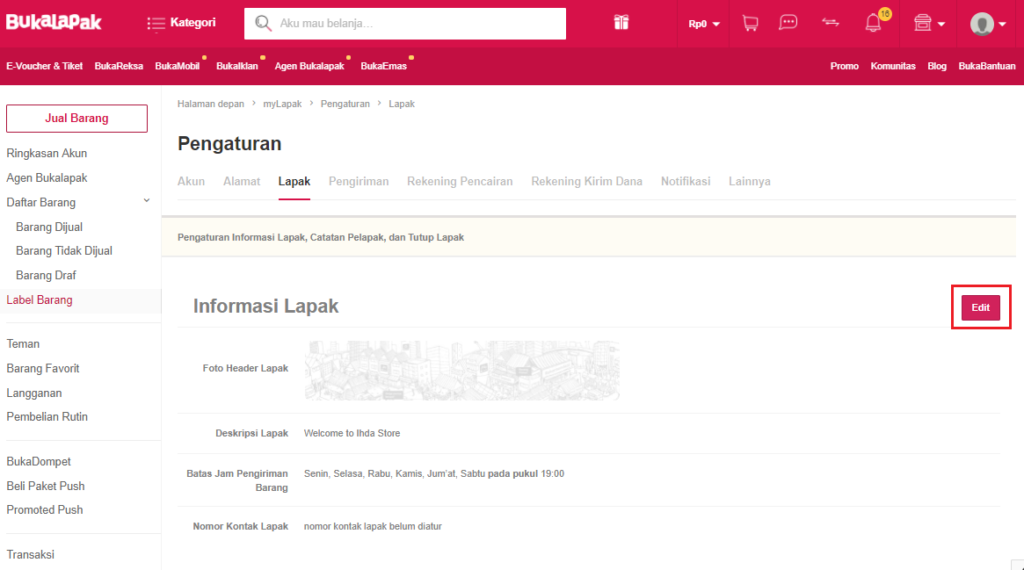Select Label Barang in sidebar
The width and height of the screenshot is (1024, 570).
click(x=39, y=300)
